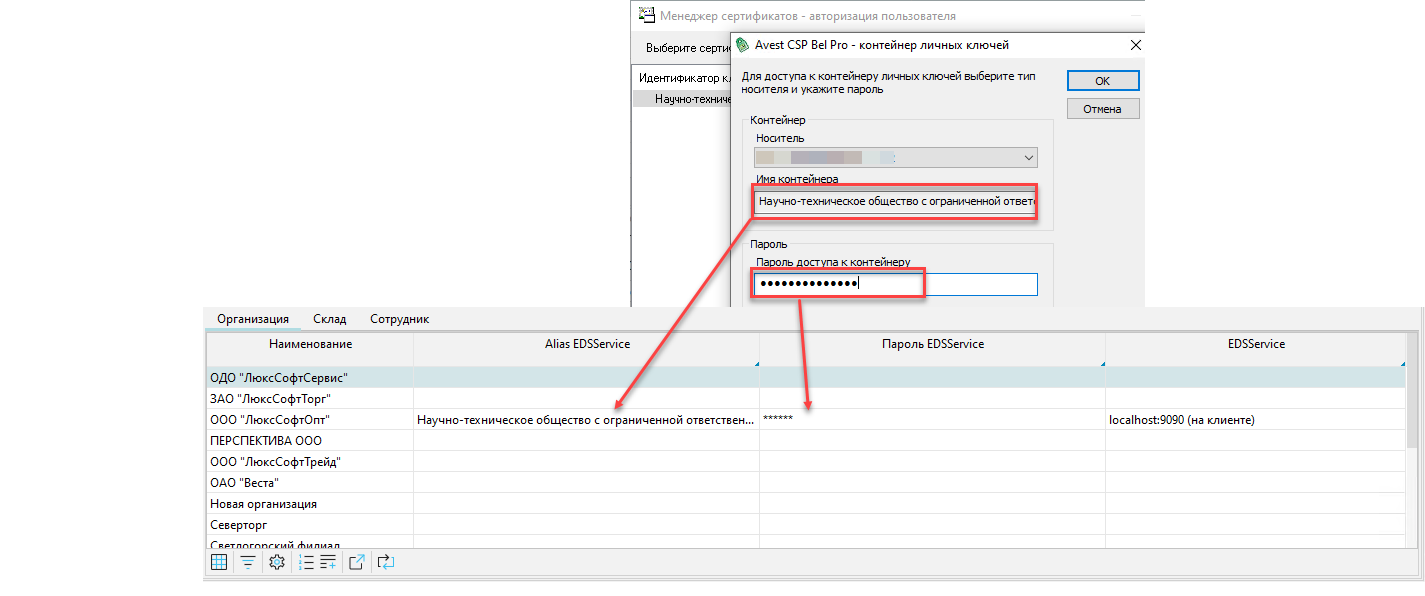Click the Avest CSP Bel Pro title icon
This screenshot has width=1425, height=596.
(742, 45)
